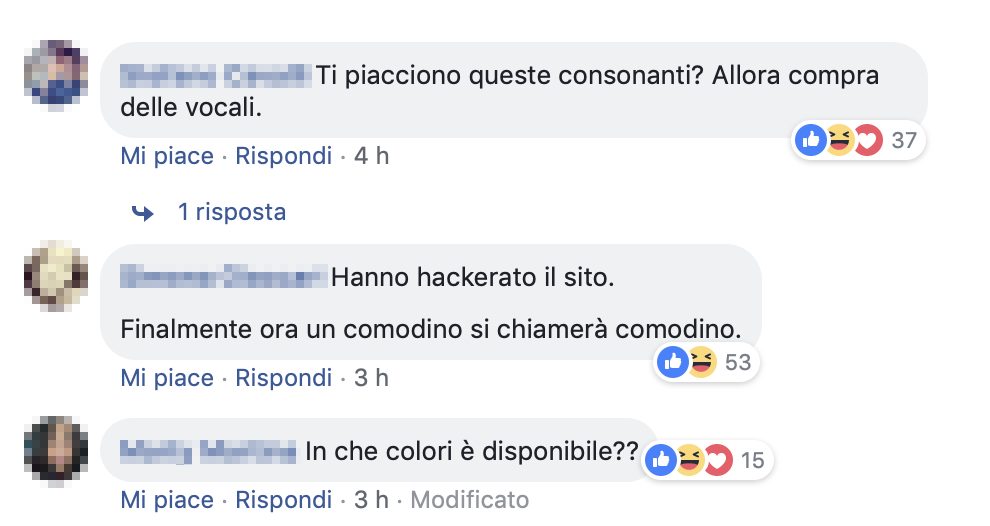This screenshot has width=990, height=526.
Task: Click the blue like reaction on vocali comment
Action: coord(811,140)
